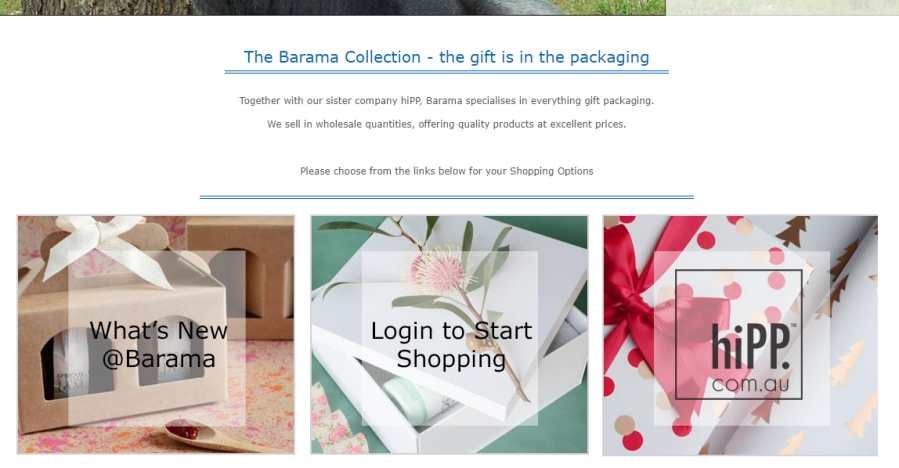Open the What's New @Barama tile
This screenshot has width=899, height=468.
click(x=156, y=335)
